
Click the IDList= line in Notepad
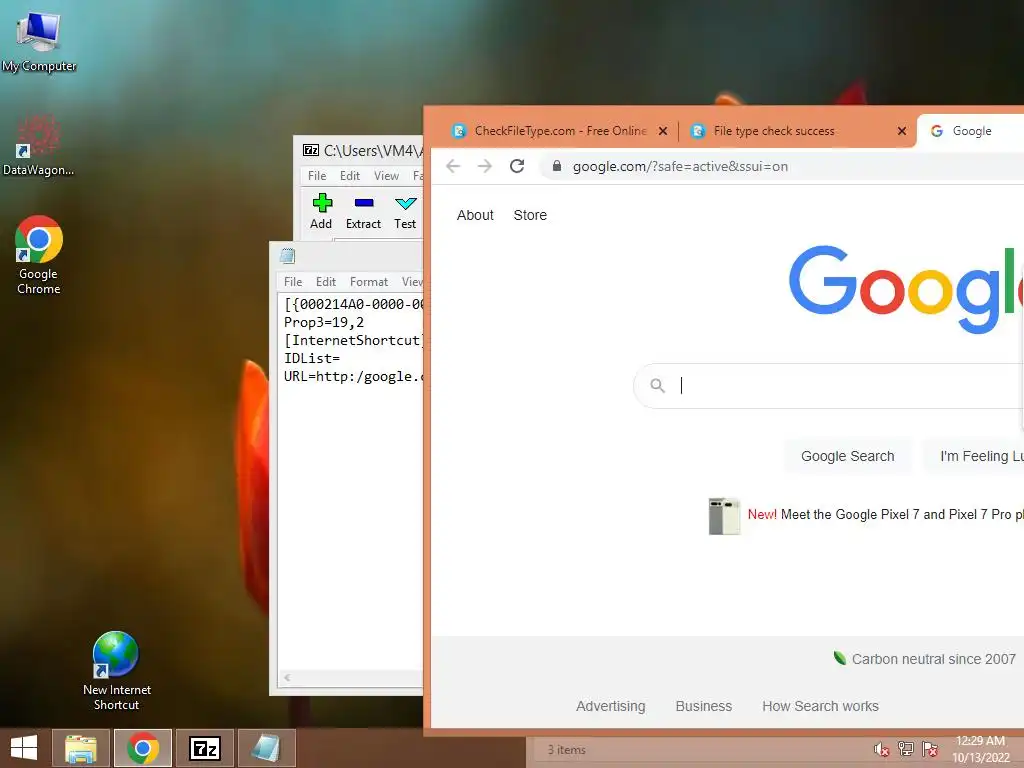pos(312,359)
